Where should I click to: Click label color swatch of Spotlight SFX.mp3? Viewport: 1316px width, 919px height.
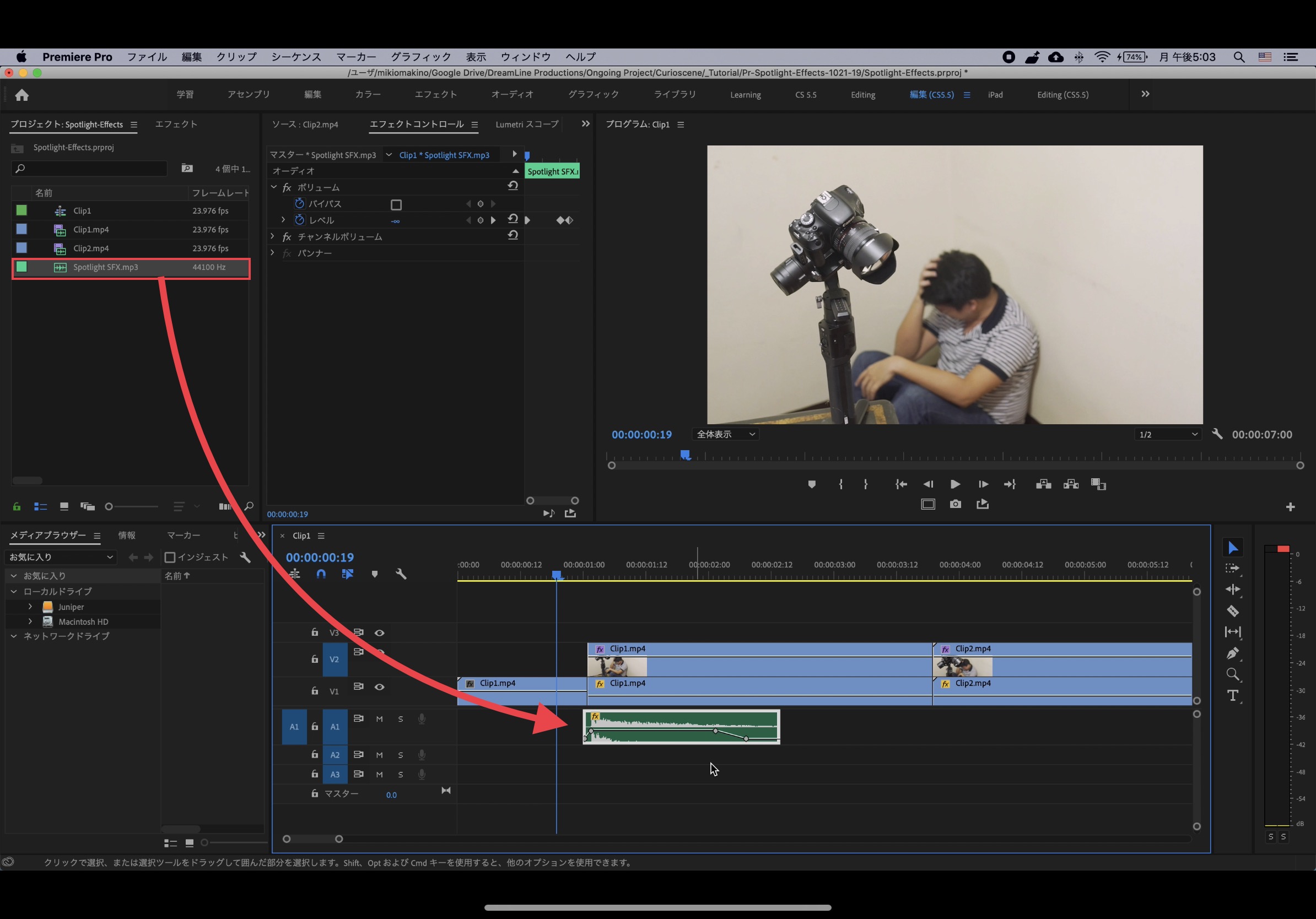[22, 267]
